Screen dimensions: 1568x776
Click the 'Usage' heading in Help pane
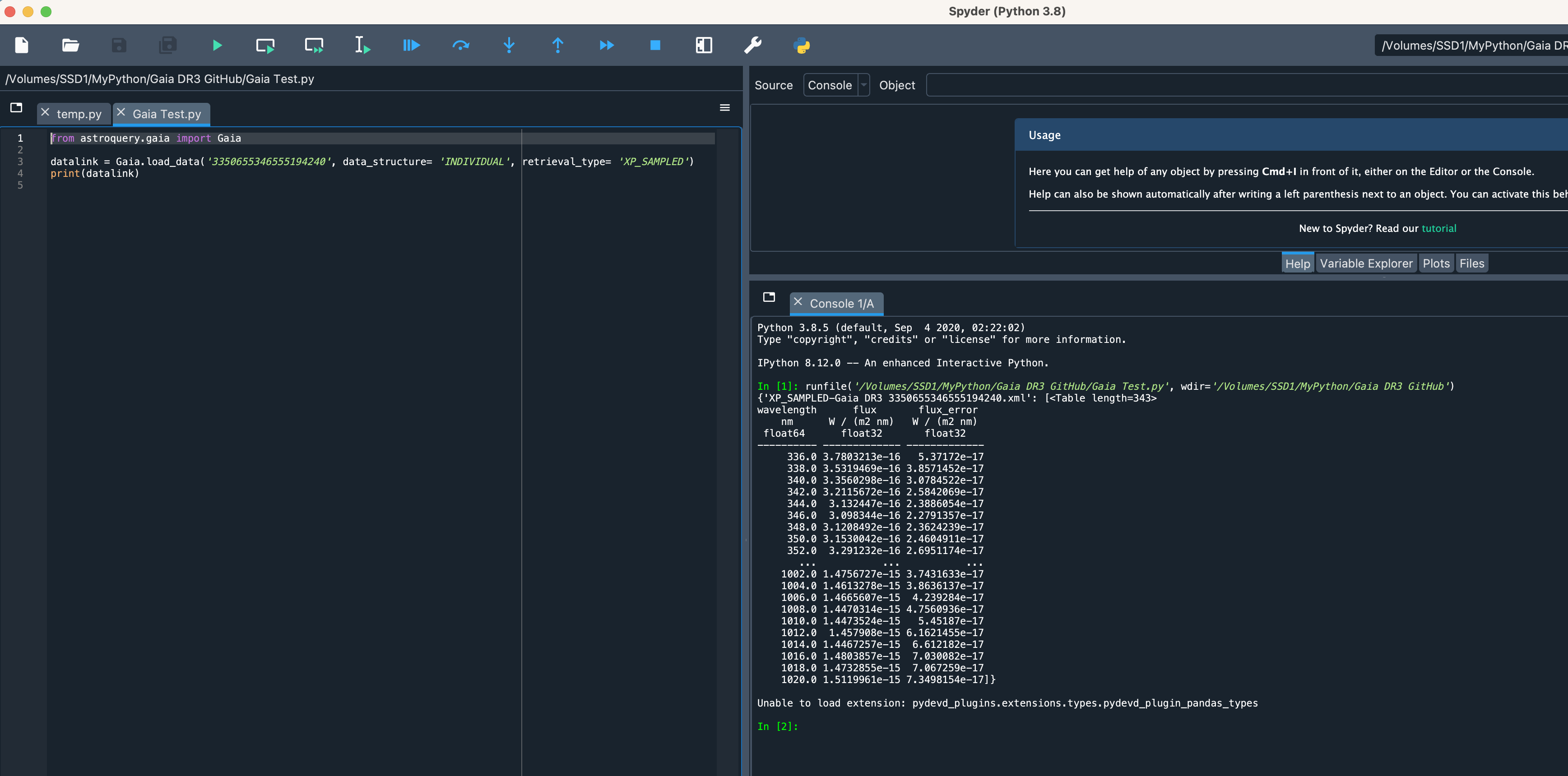click(x=1044, y=135)
